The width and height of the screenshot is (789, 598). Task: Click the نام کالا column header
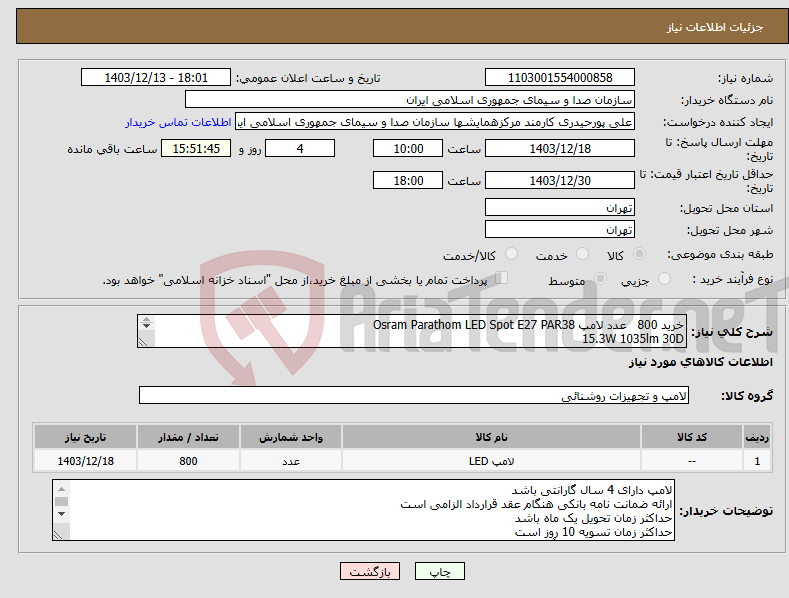point(492,437)
